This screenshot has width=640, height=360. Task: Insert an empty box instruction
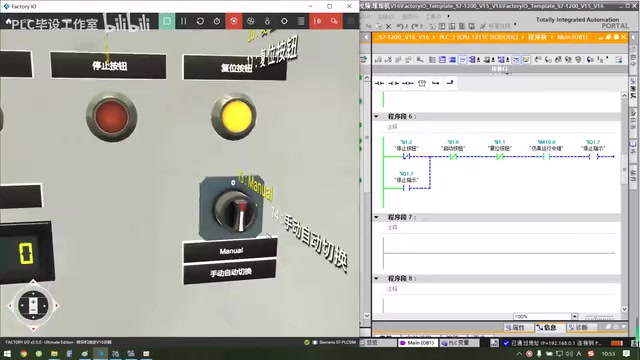coord(422,83)
